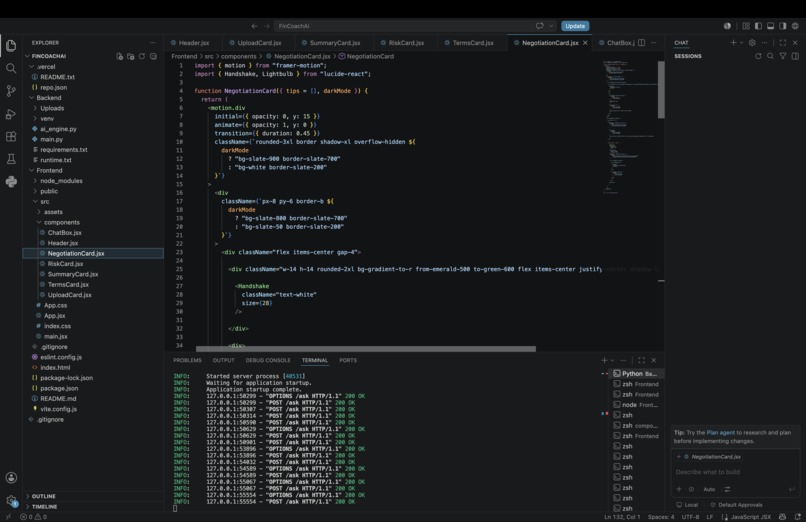Open the DEBUG CONSOLE panel tab

point(268,360)
